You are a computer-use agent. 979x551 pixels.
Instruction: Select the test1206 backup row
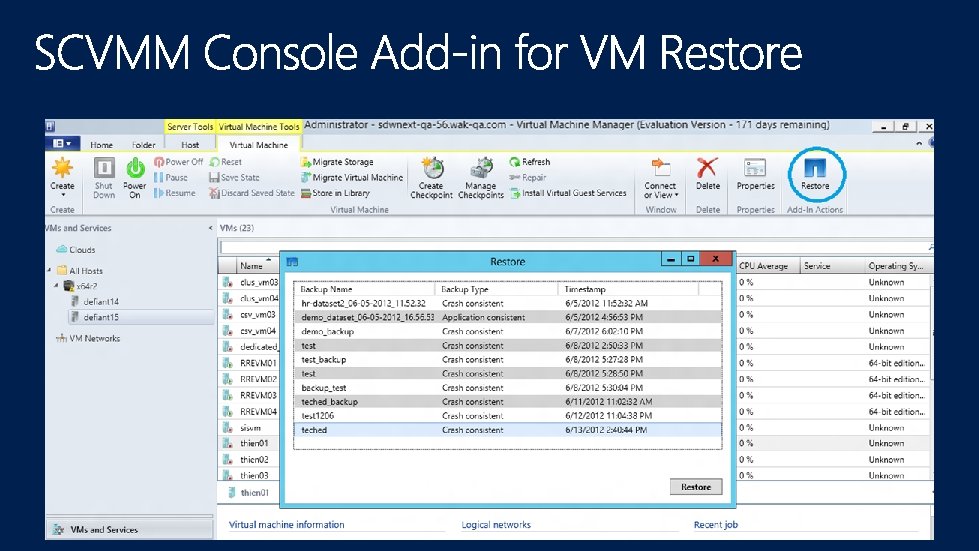click(508, 416)
